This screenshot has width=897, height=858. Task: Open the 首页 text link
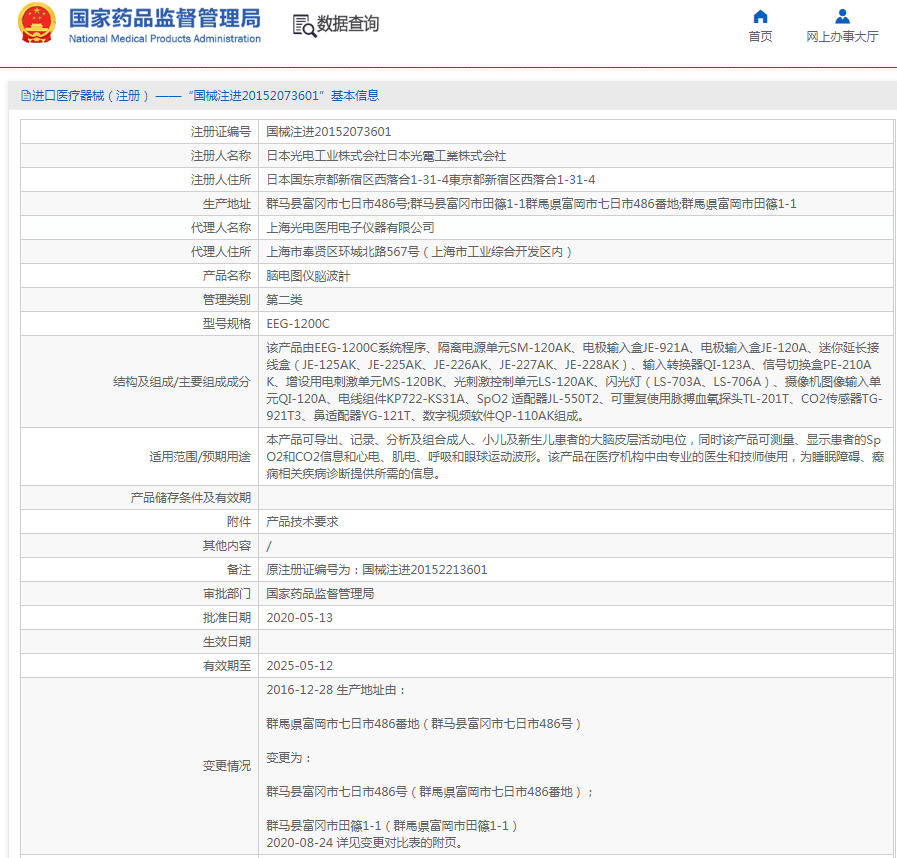coord(760,37)
